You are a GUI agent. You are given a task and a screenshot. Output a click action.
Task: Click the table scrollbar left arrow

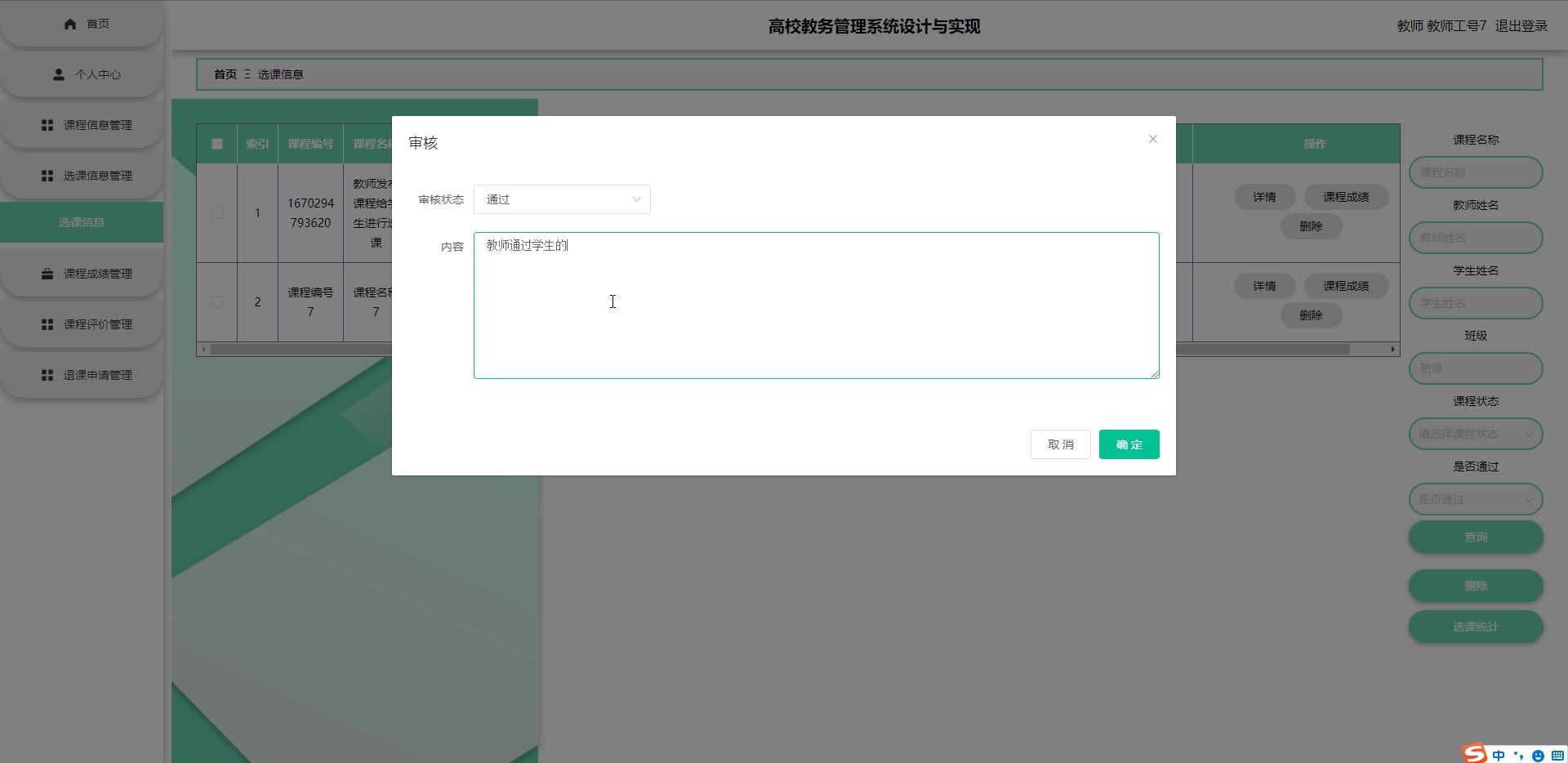[203, 350]
